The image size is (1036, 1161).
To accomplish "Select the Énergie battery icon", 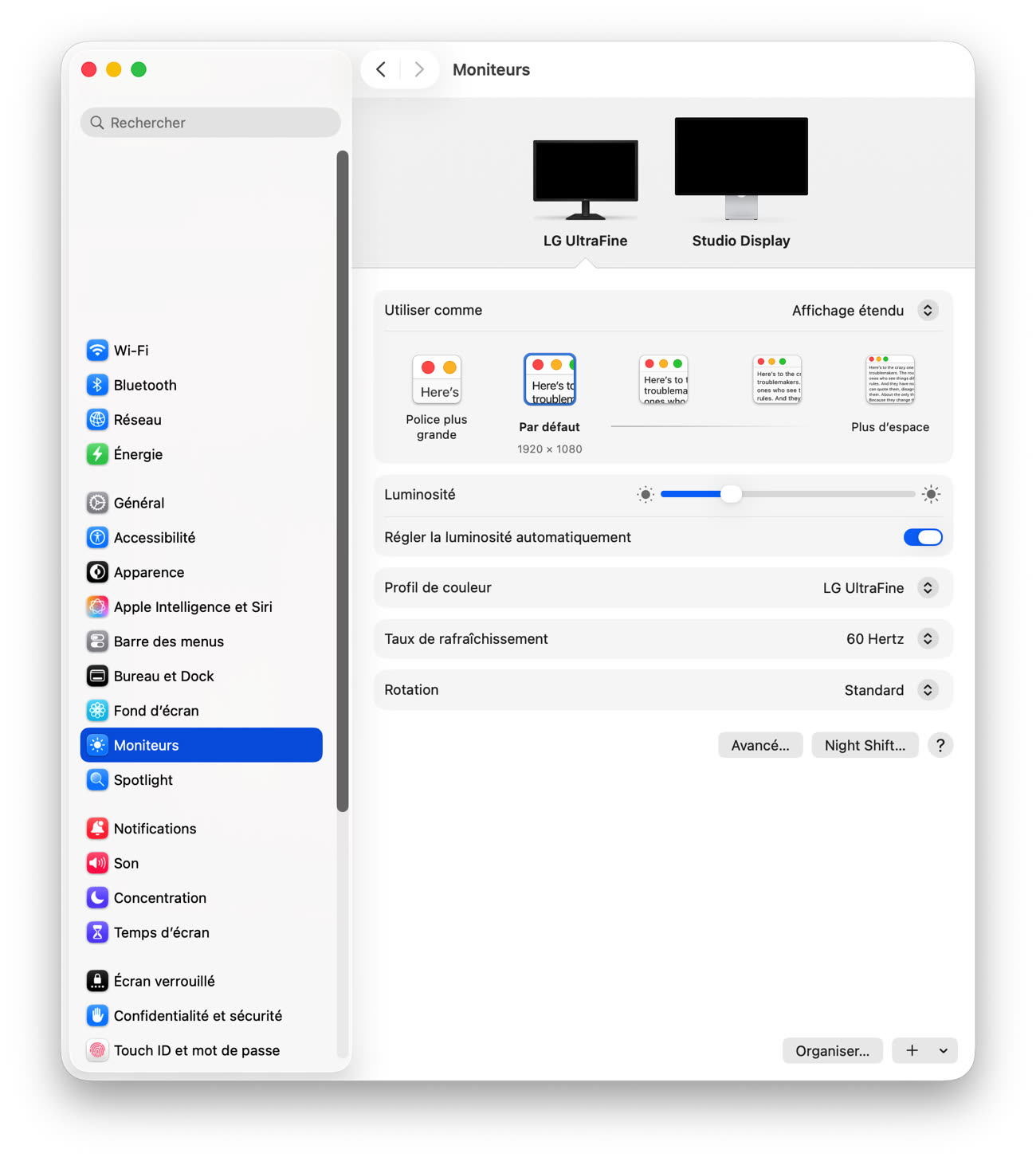I will pyautogui.click(x=97, y=454).
